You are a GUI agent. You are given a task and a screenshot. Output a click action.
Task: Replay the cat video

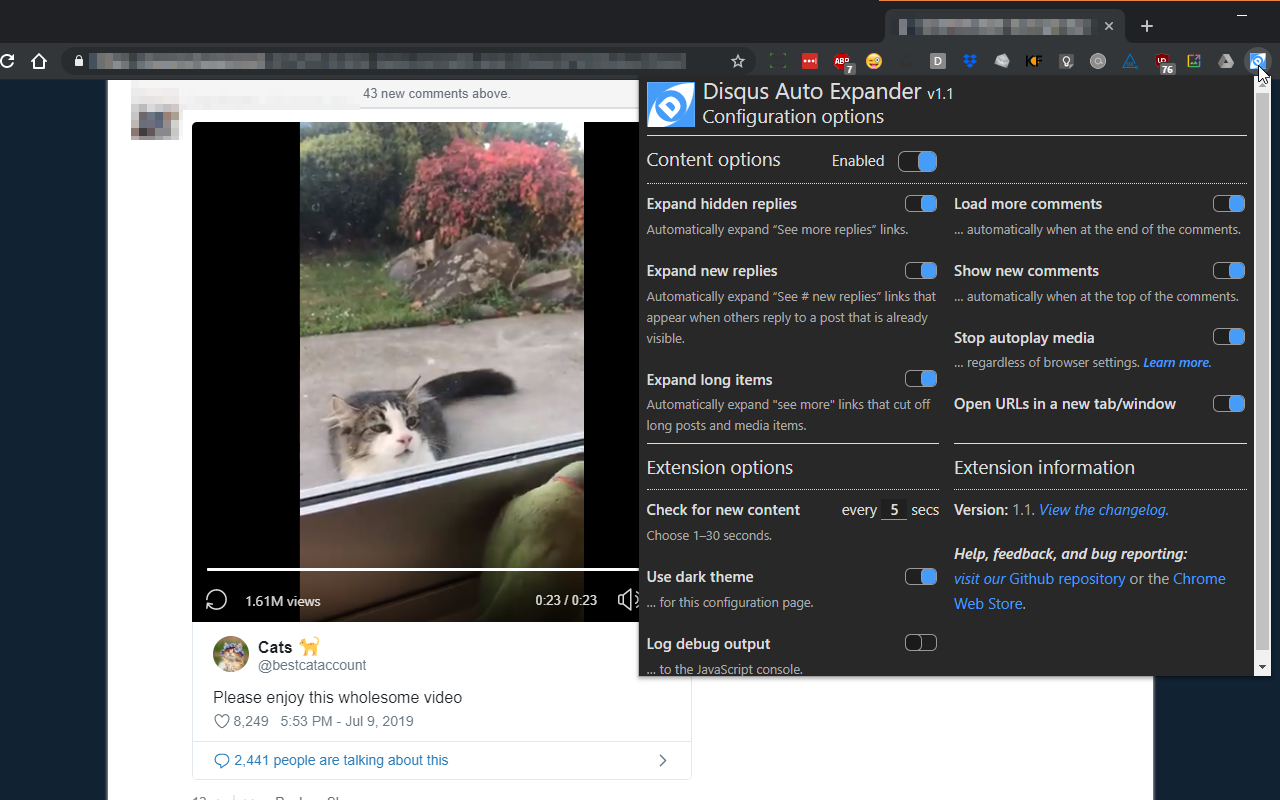[216, 600]
